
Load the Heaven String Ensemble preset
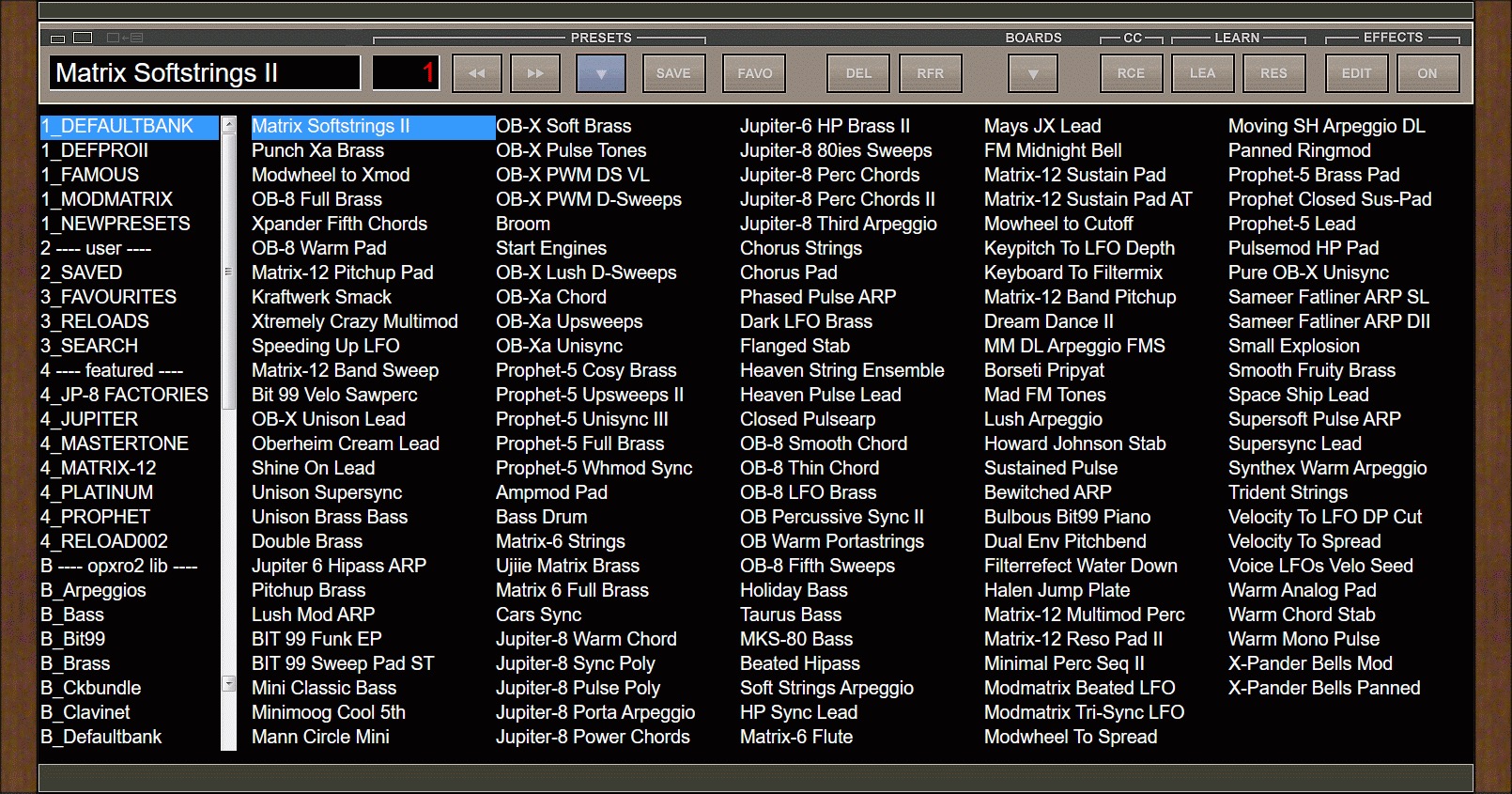click(842, 370)
